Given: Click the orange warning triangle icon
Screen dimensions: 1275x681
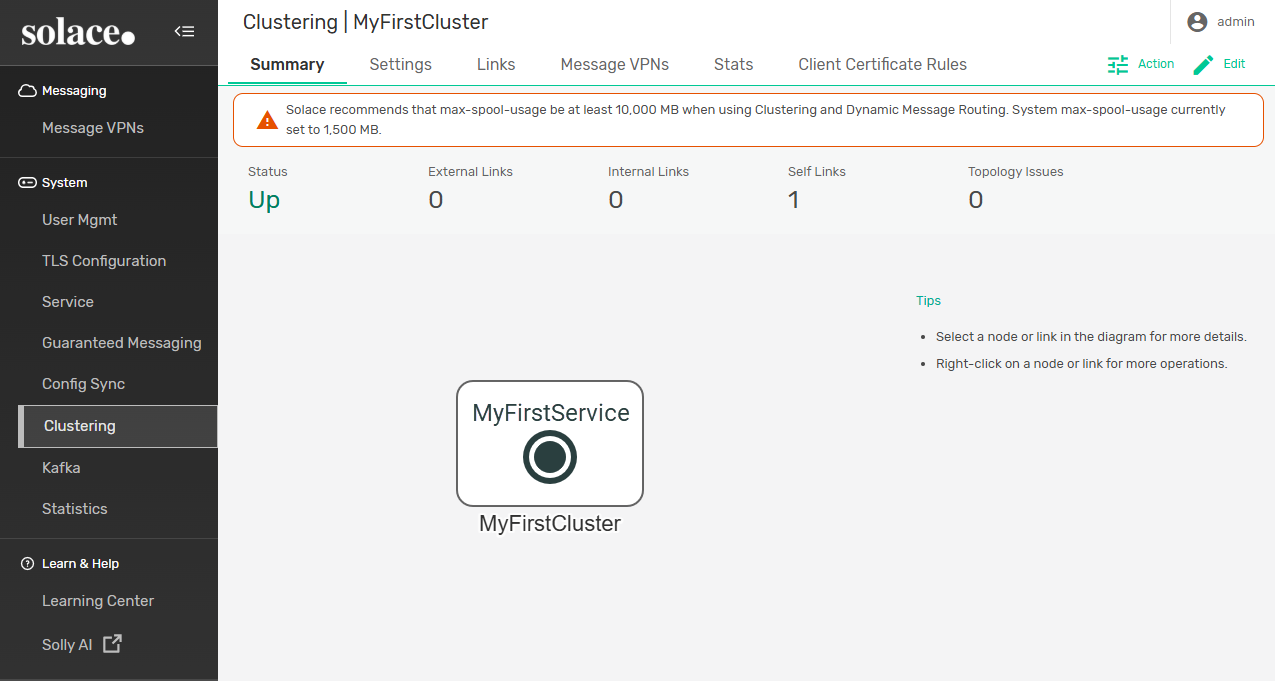Looking at the screenshot, I should tap(267, 120).
